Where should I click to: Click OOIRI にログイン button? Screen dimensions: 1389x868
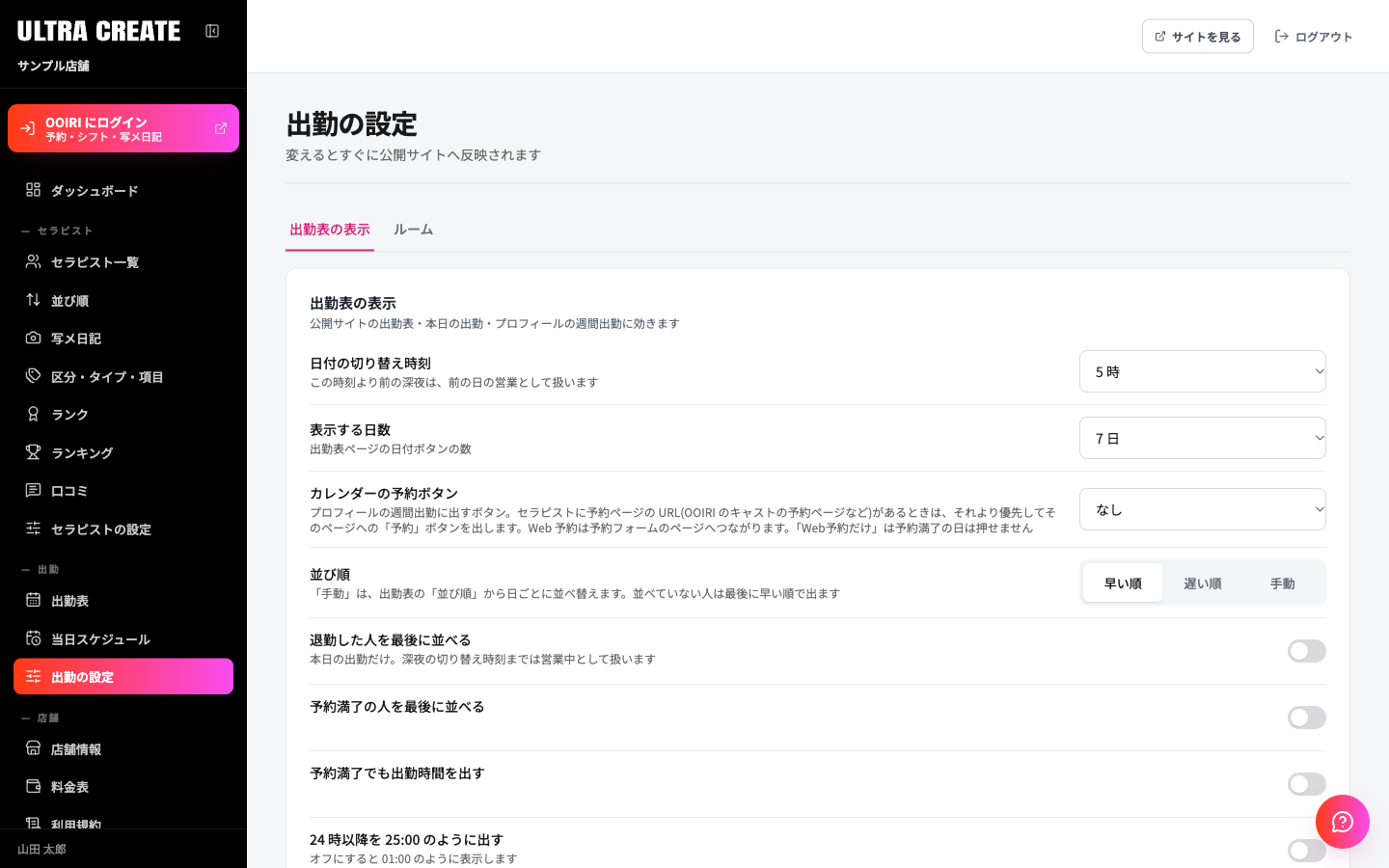[x=123, y=128]
